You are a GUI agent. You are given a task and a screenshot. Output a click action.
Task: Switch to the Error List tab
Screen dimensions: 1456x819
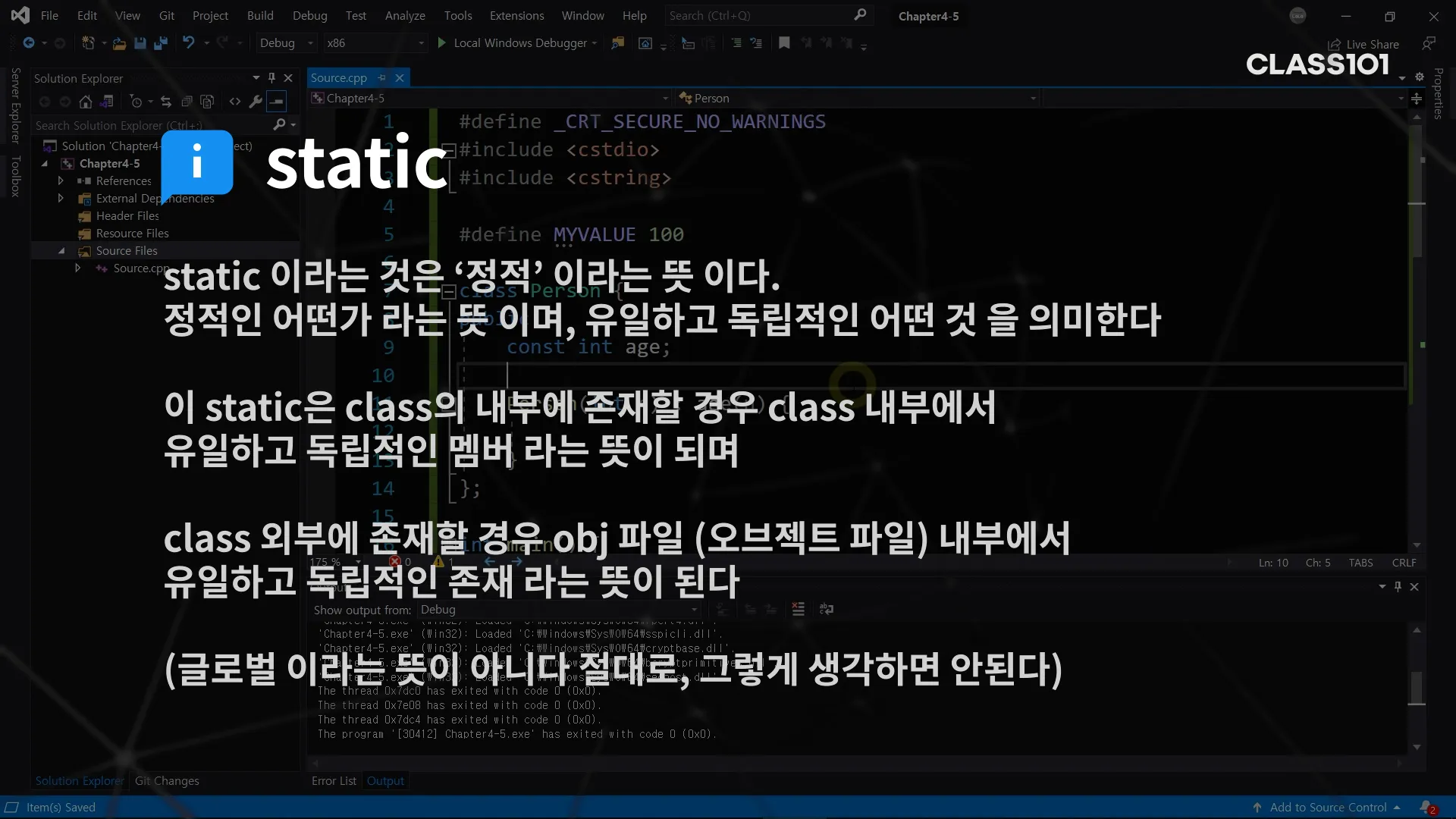point(334,781)
